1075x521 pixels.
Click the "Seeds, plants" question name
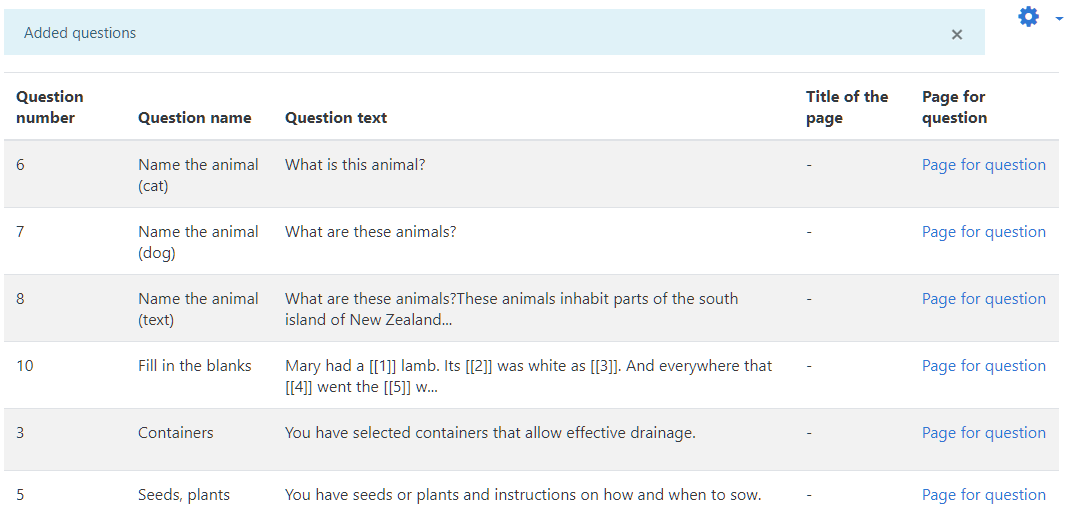pos(184,495)
